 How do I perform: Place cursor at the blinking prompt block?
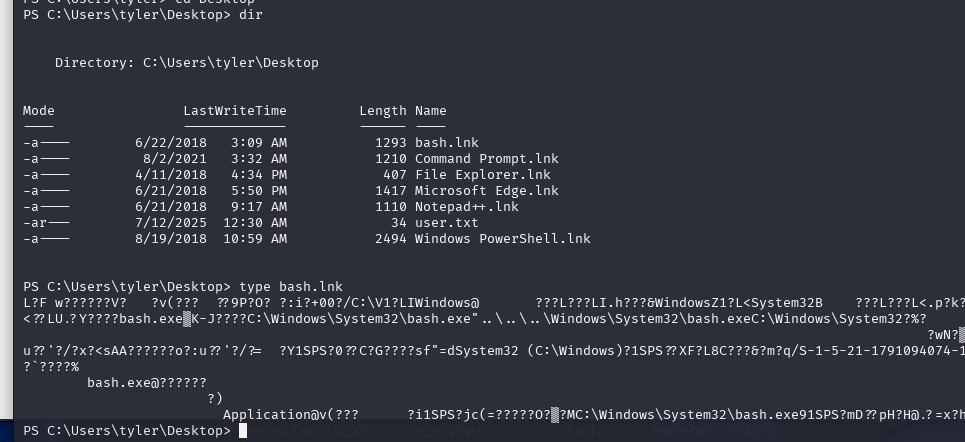point(243,431)
